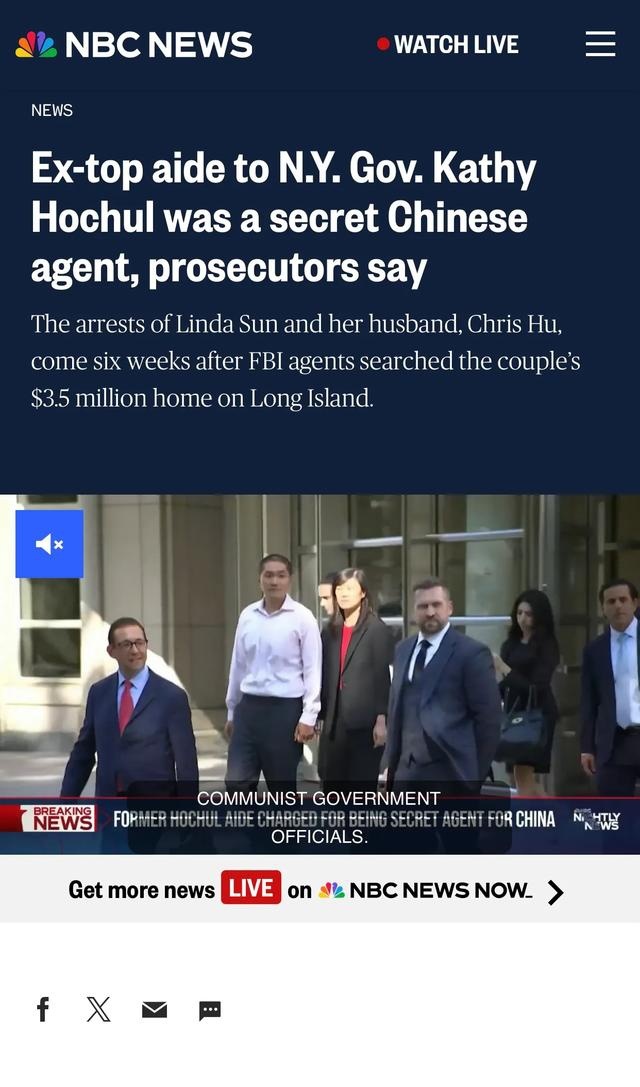The height and width of the screenshot is (1087, 640).
Task: Open the NEWS section label
Action: click(x=52, y=110)
